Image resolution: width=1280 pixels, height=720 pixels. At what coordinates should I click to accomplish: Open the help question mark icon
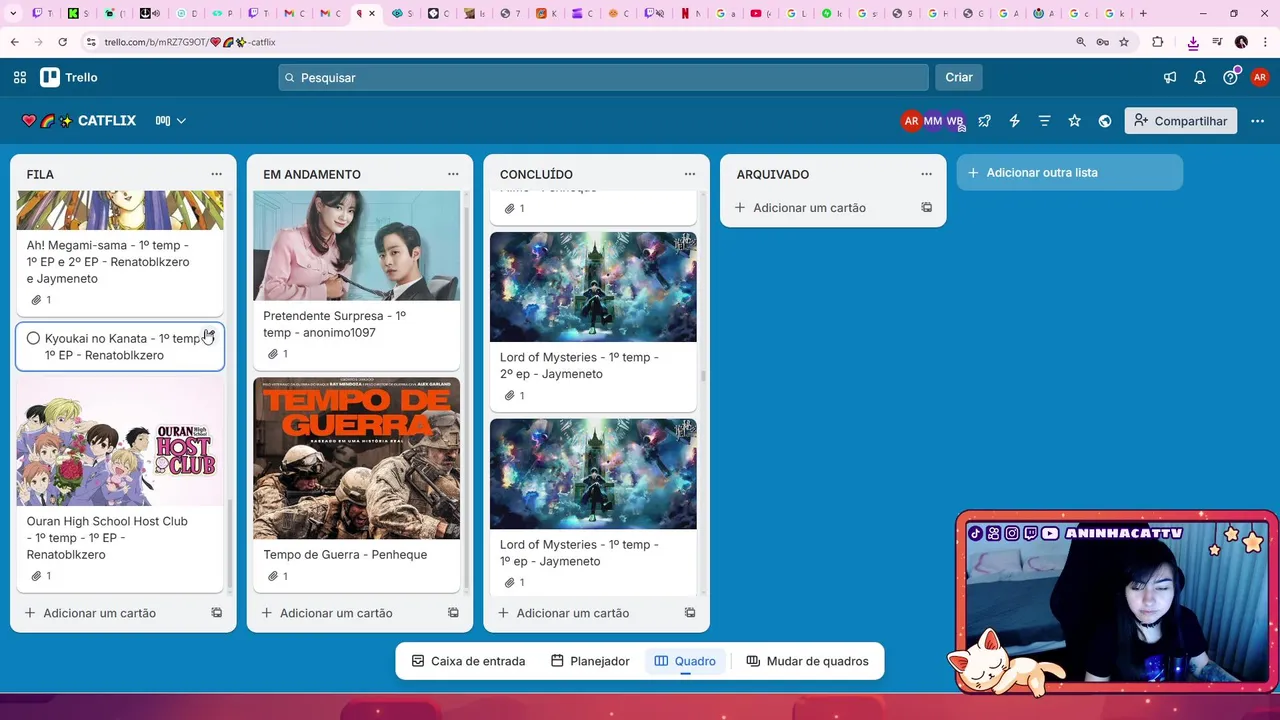click(1230, 77)
